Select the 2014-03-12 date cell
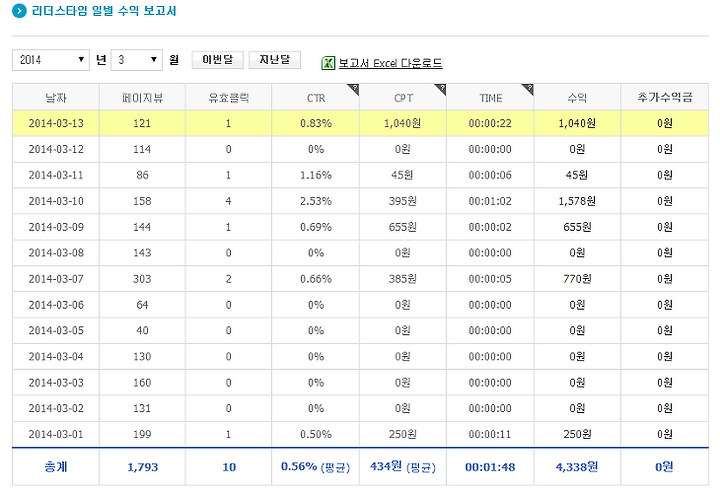720x496 pixels. pos(56,149)
